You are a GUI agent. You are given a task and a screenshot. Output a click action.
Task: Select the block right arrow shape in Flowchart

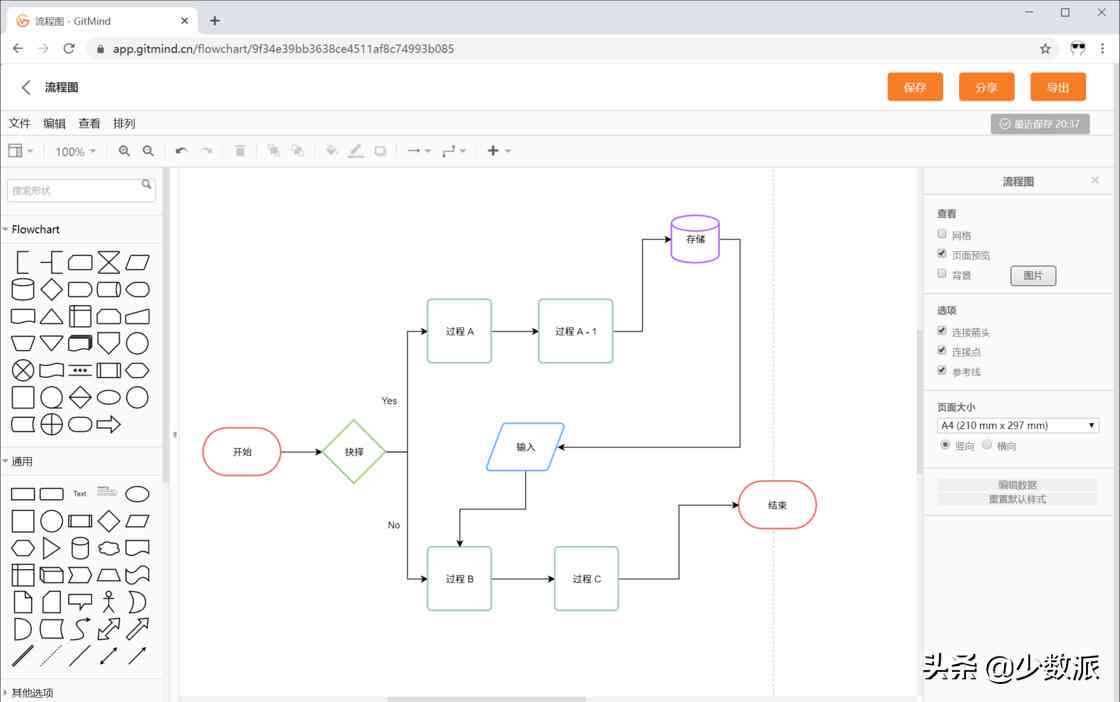pos(109,424)
